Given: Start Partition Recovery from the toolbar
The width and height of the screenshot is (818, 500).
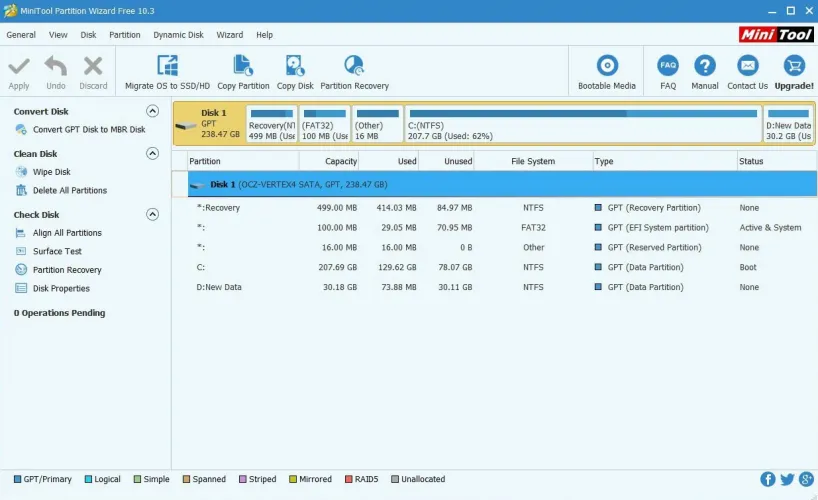Looking at the screenshot, I should pos(354,67).
